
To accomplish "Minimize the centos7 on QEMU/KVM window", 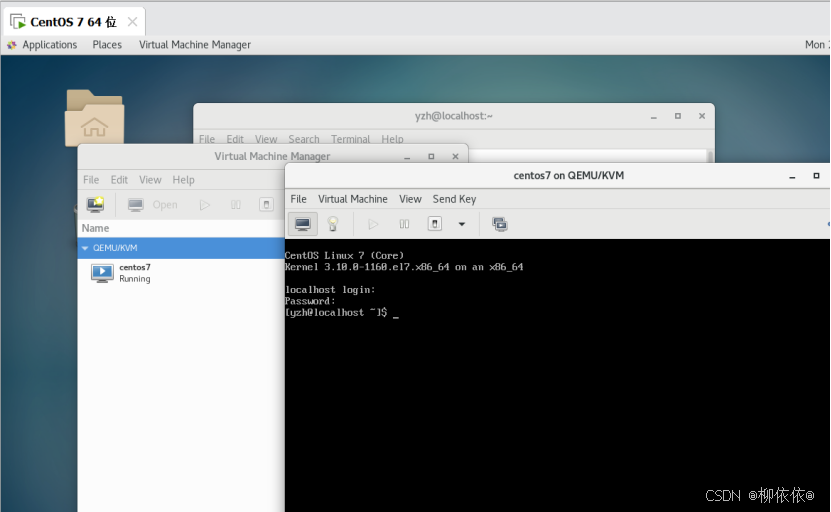I will (792, 176).
